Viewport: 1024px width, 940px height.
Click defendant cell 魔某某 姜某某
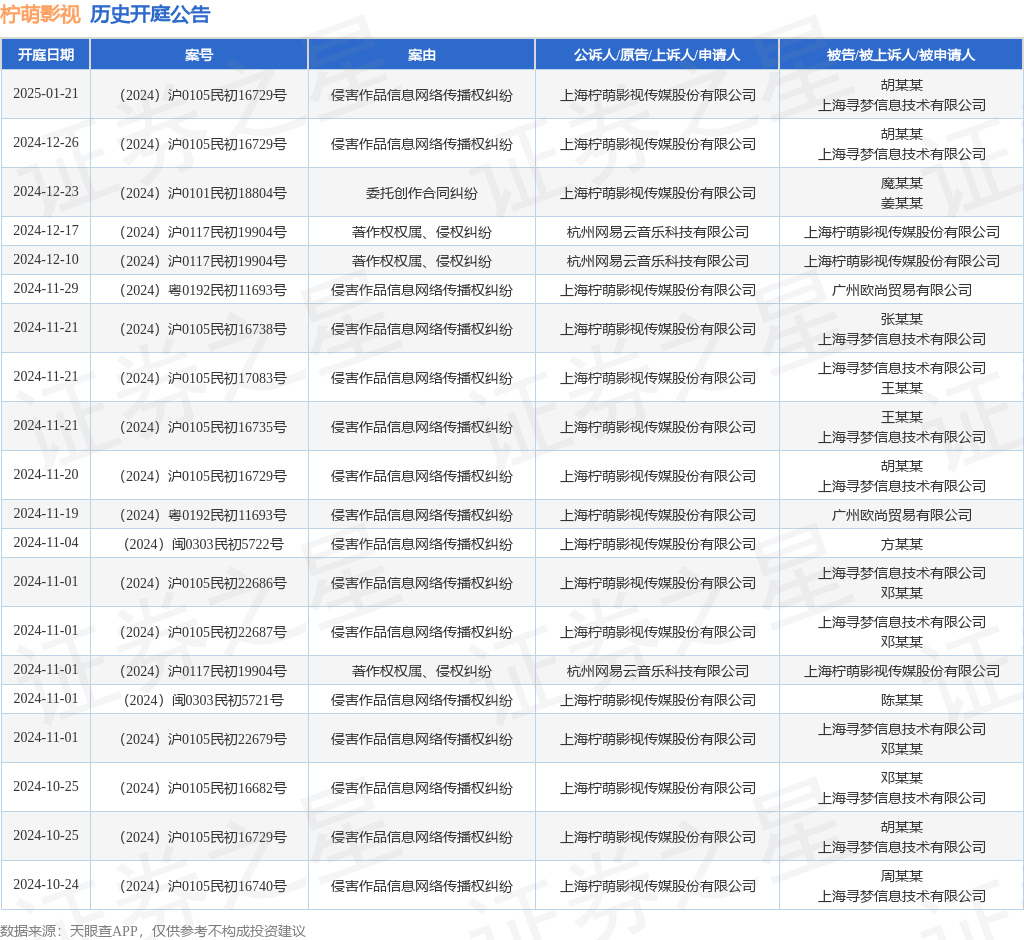point(902,193)
